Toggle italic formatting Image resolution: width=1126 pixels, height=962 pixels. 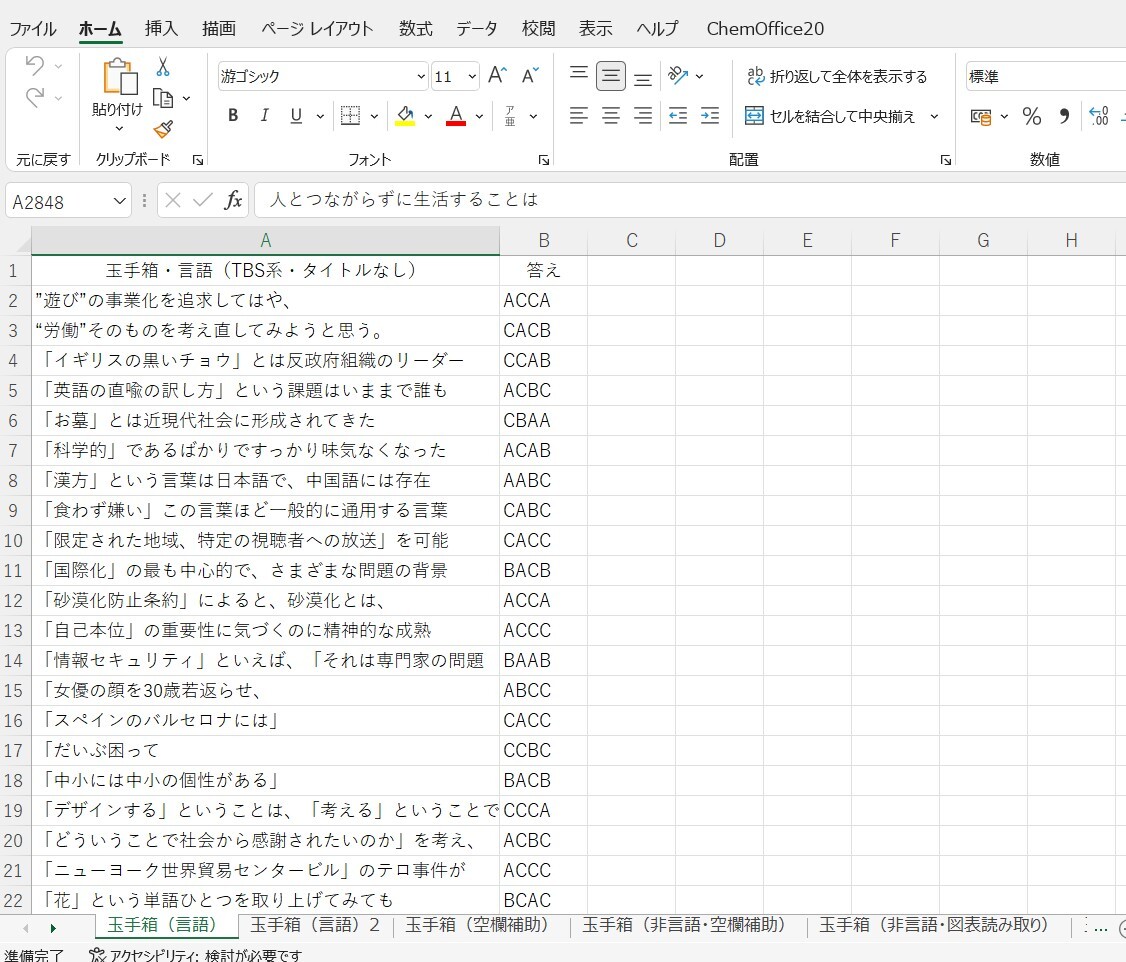pyautogui.click(x=265, y=116)
